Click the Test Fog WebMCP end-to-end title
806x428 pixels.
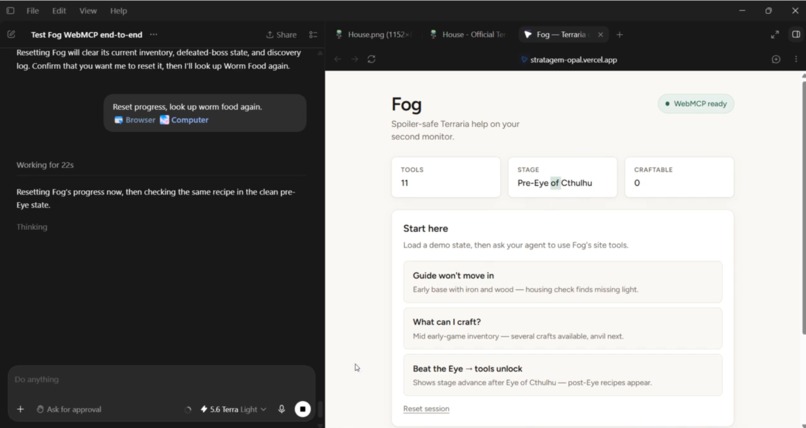tap(86, 35)
